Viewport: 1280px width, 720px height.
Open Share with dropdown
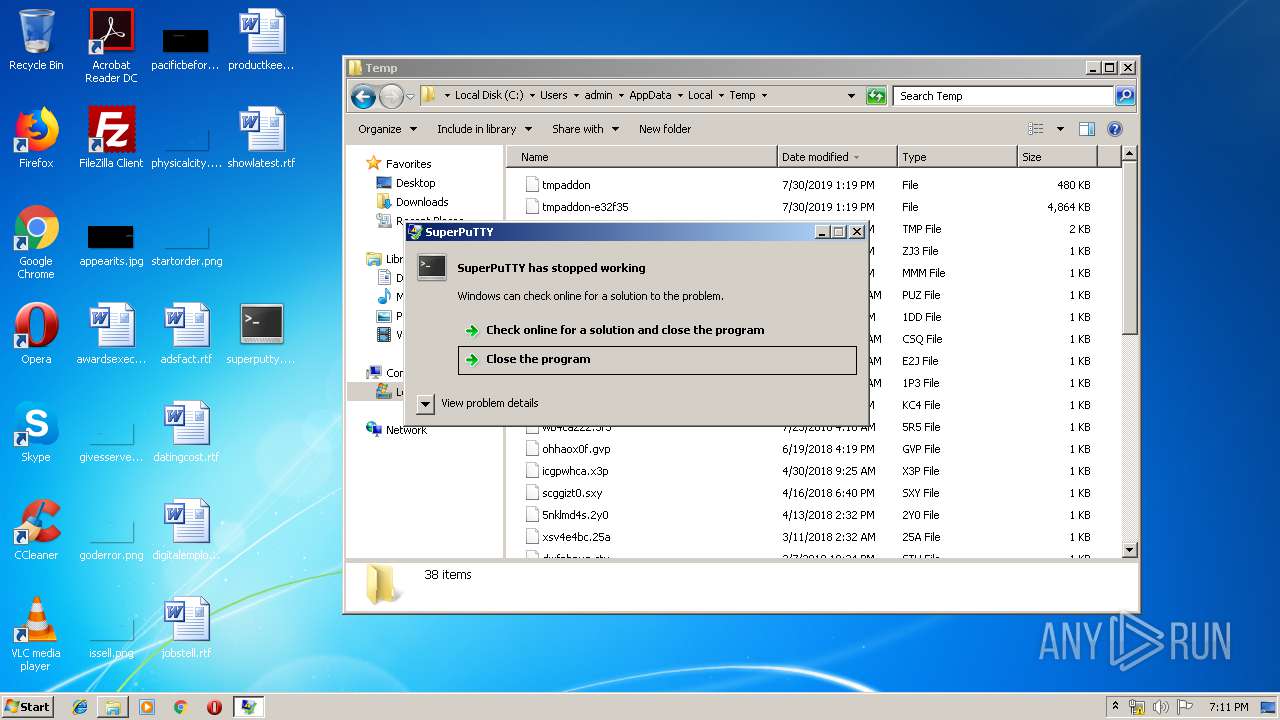(585, 129)
